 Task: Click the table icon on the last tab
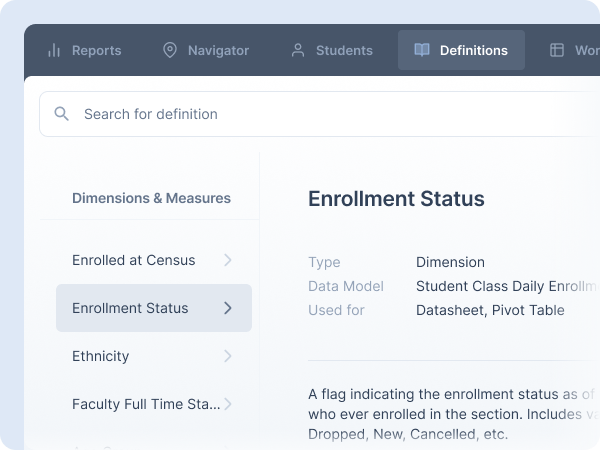[557, 50]
